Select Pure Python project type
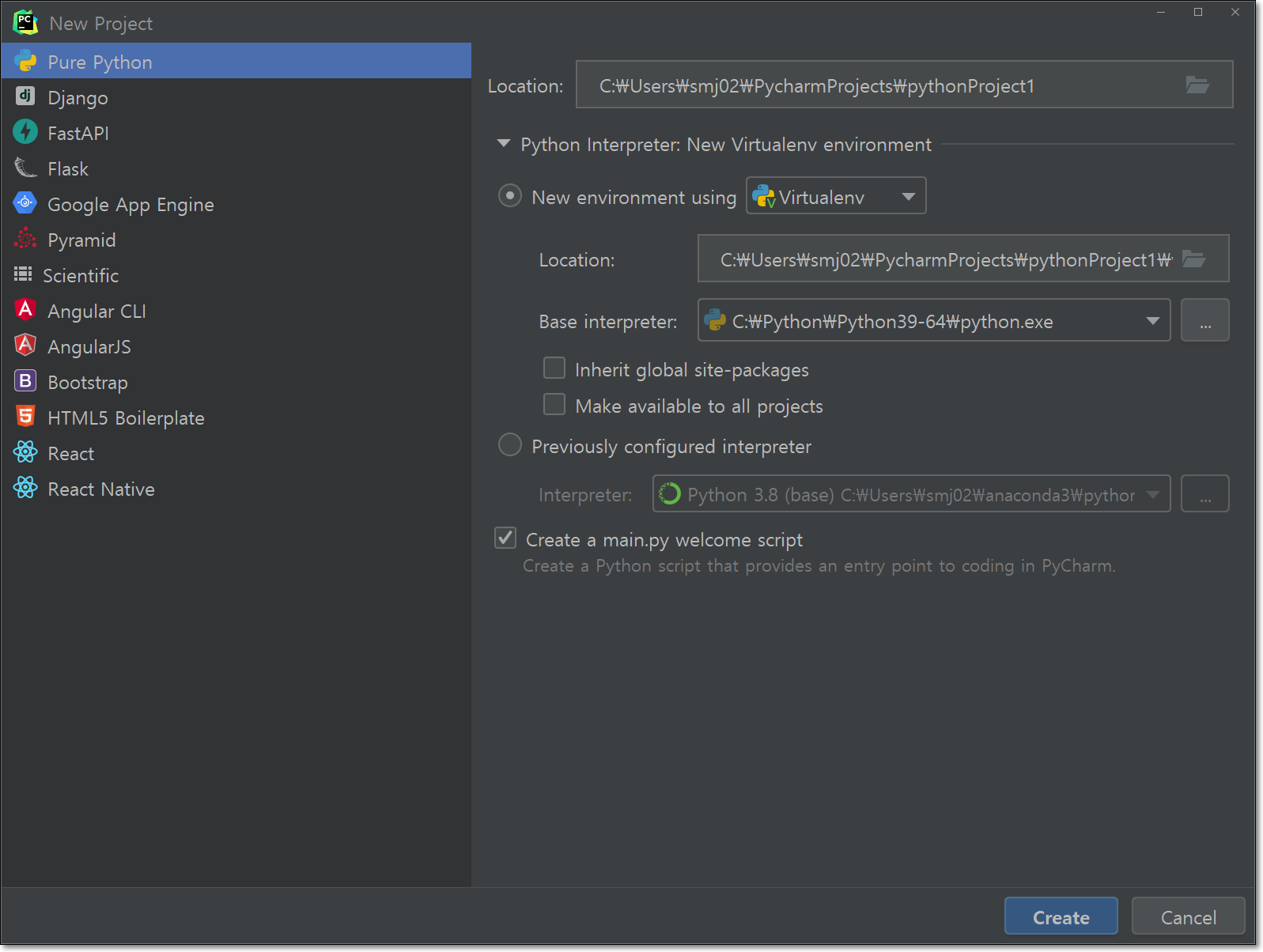 236,61
